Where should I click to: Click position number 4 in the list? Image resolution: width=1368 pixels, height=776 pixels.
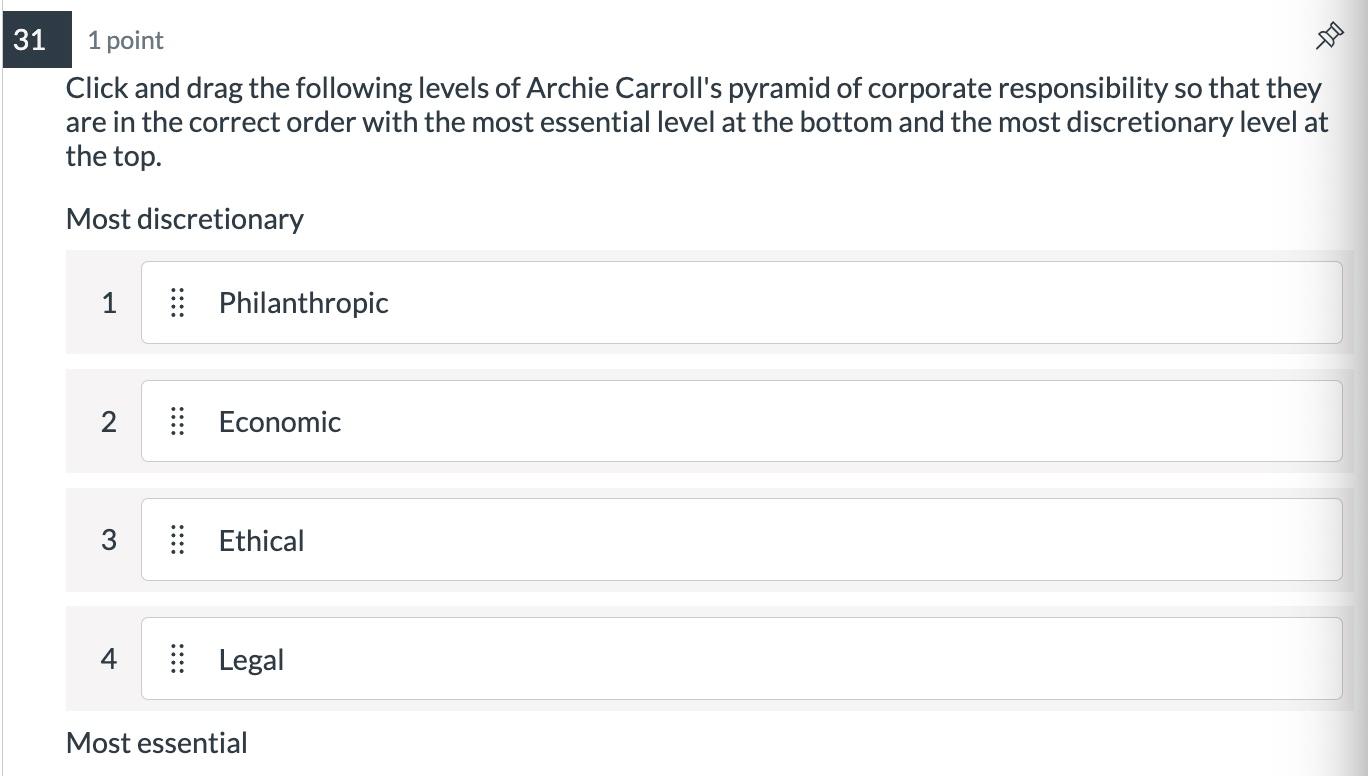[110, 659]
